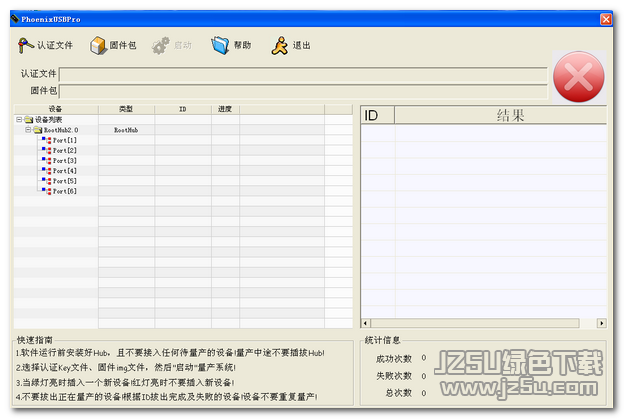
Task: Click the PhoenixUSBPro title bar app icon
Action: tap(15, 19)
